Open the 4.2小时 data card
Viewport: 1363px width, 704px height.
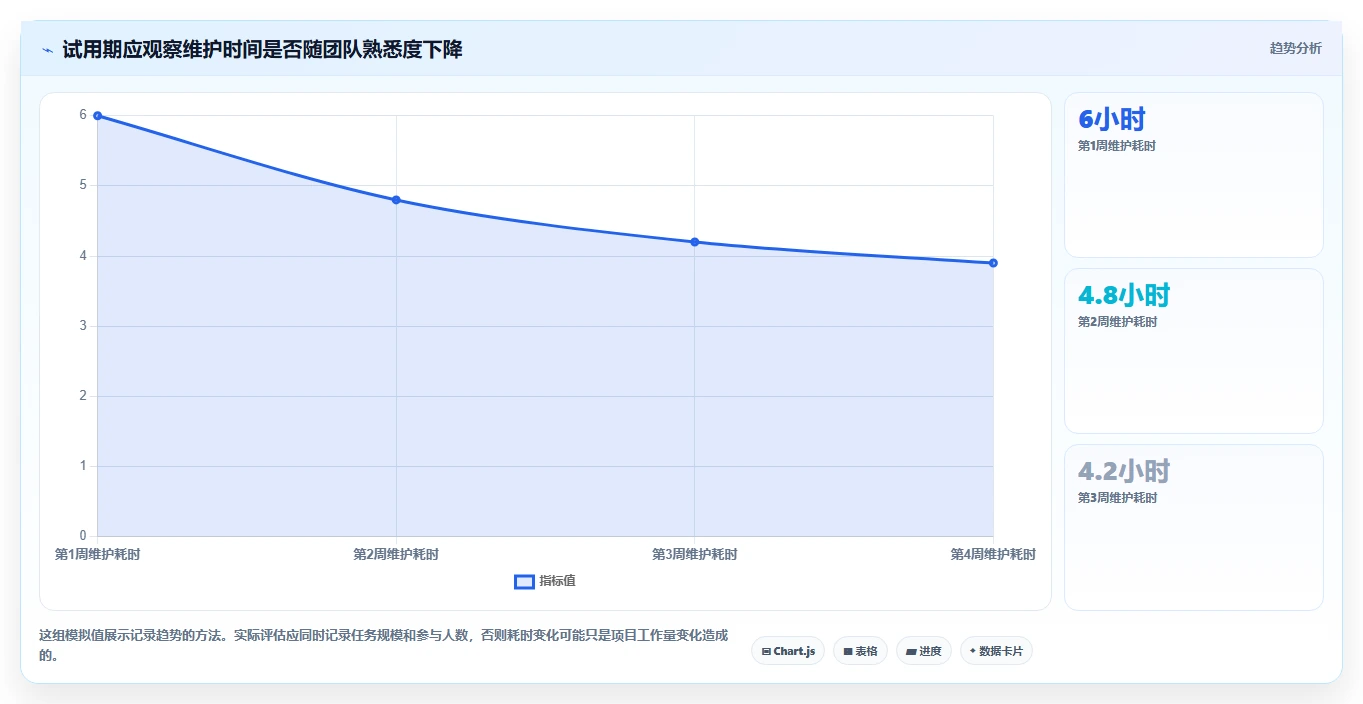[x=1194, y=527]
